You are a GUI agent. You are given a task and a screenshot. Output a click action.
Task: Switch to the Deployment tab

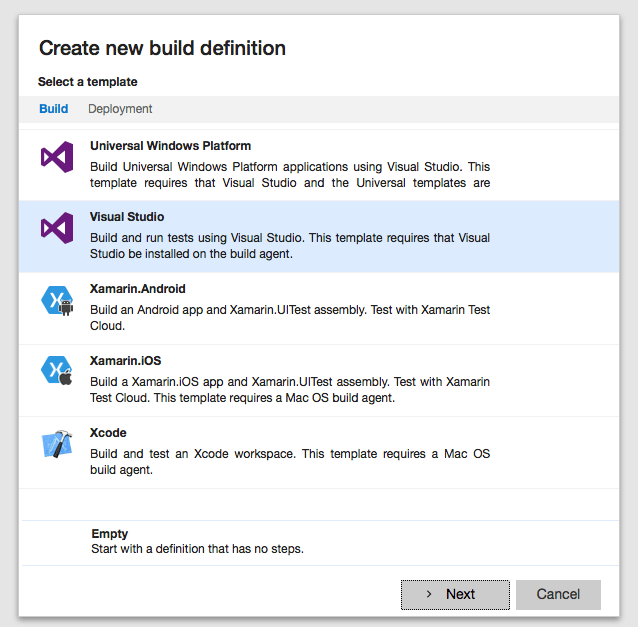(120, 109)
